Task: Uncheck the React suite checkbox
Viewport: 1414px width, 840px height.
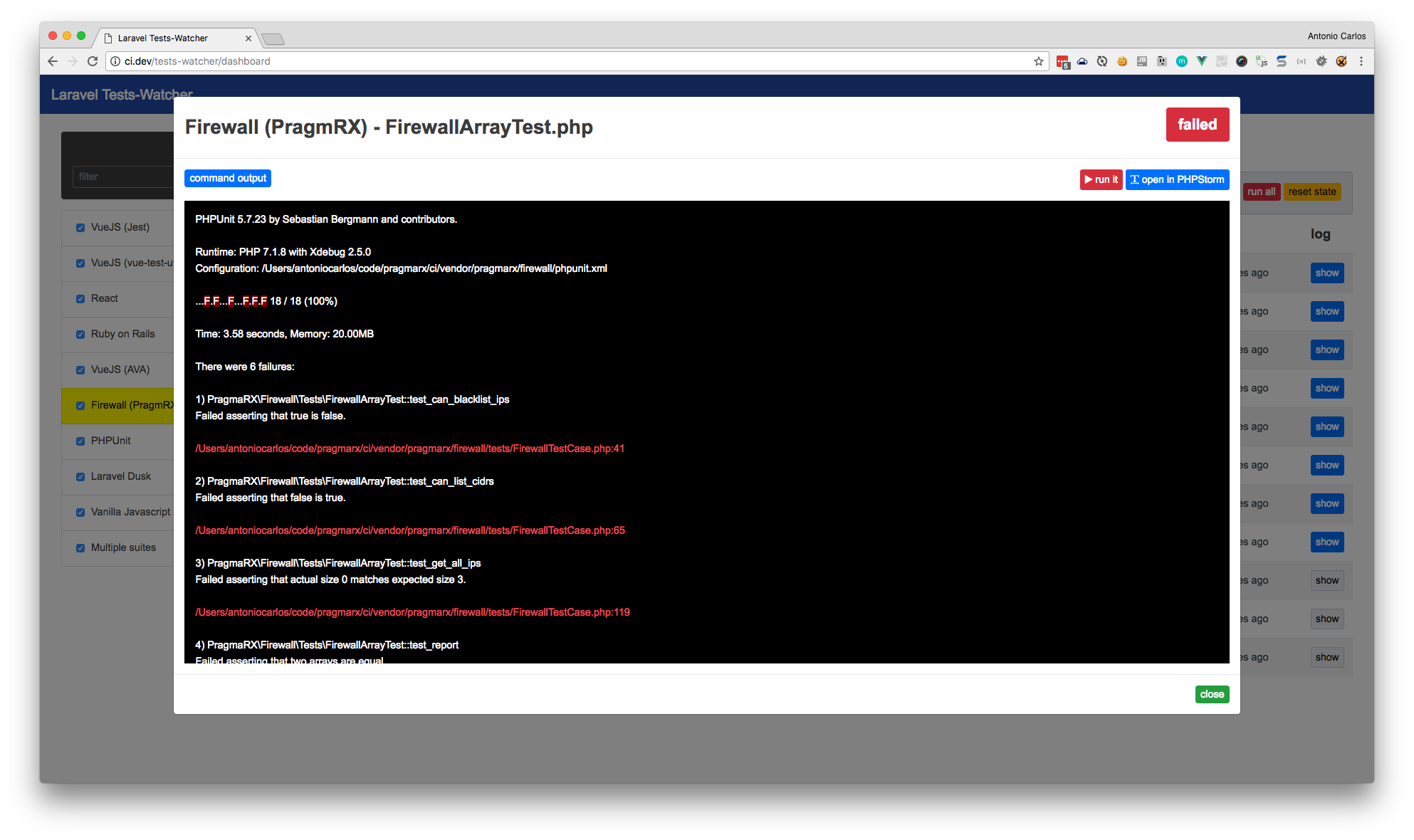Action: pos(80,299)
